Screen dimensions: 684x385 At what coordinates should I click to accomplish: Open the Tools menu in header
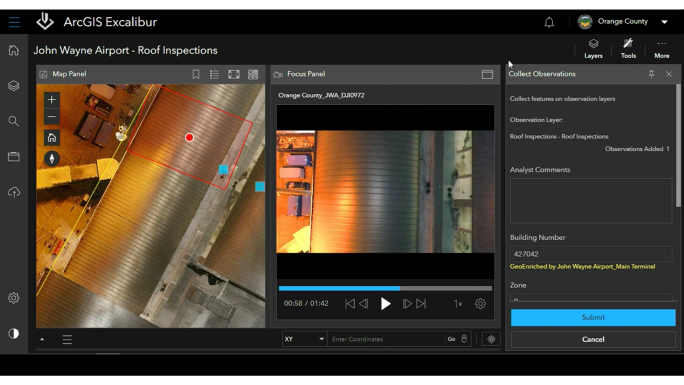pyautogui.click(x=628, y=48)
